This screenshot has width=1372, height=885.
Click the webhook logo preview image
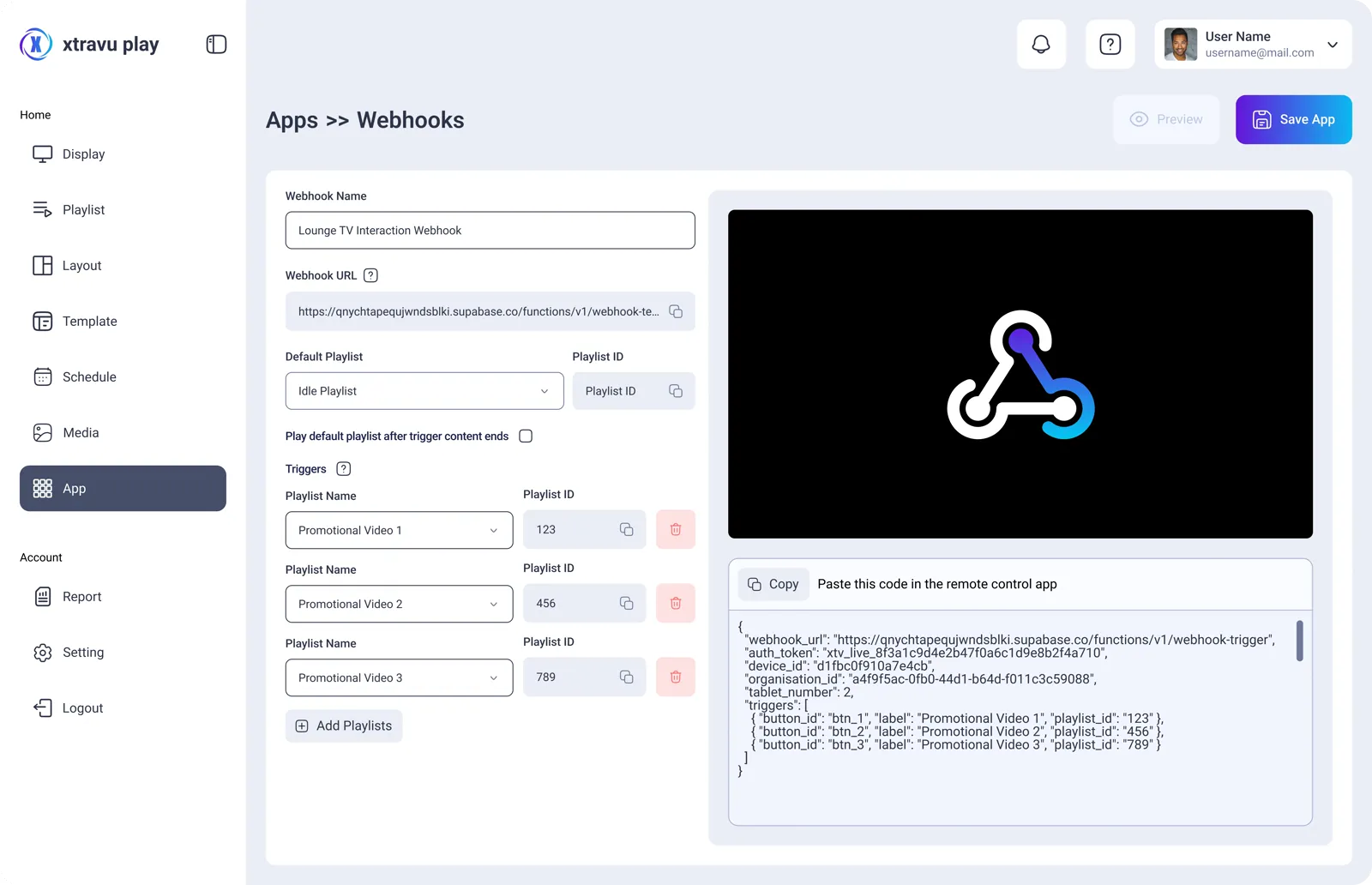[1020, 374]
